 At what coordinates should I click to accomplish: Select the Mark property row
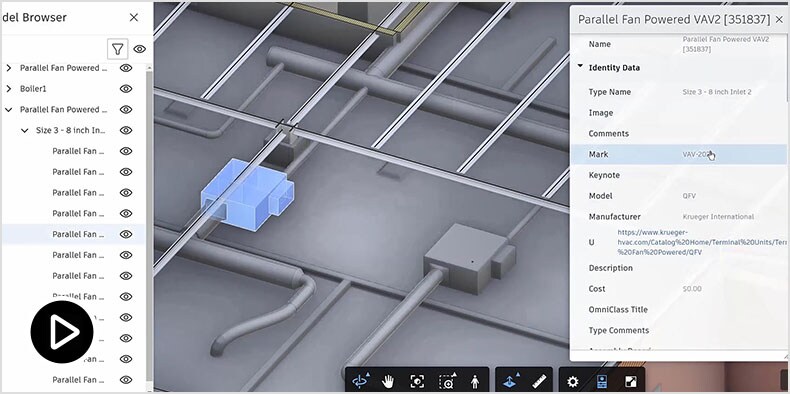pos(678,154)
